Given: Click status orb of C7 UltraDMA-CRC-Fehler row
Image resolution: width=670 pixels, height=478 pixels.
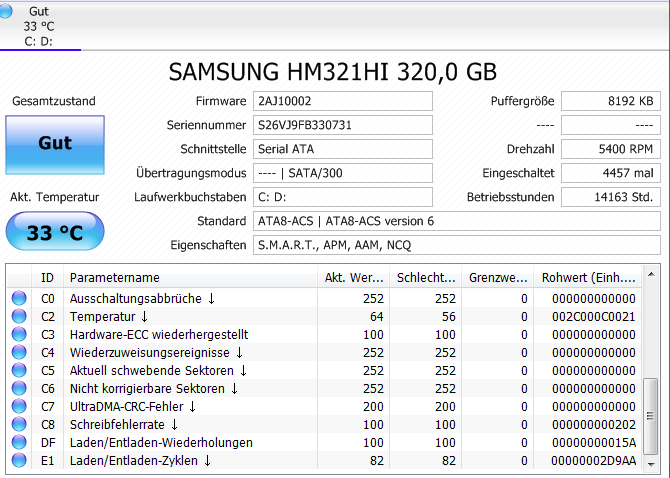Looking at the screenshot, I should click(19, 406).
